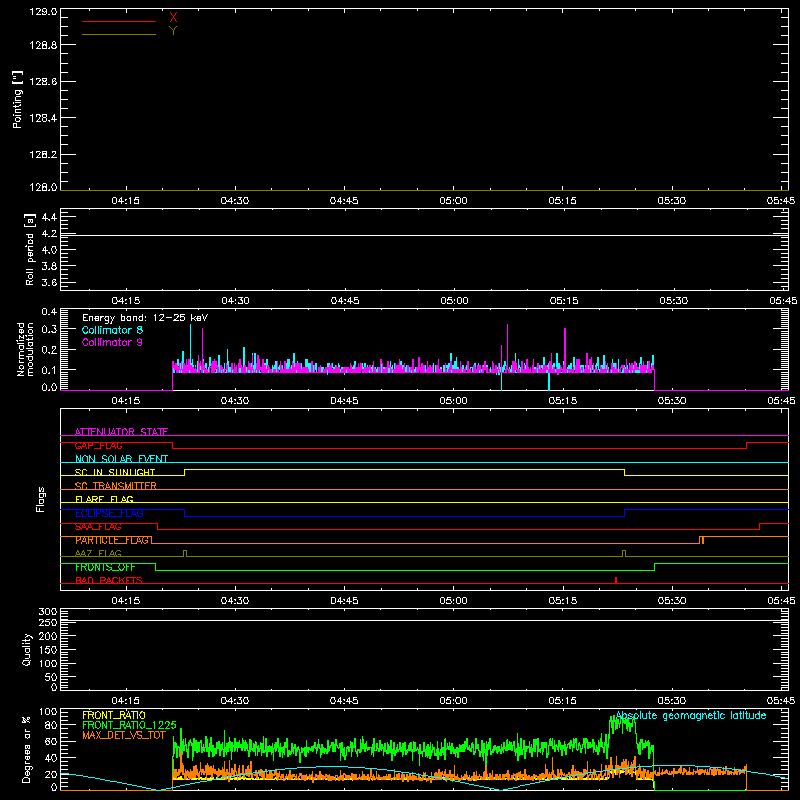Click the PARTICLE_FLAG double spike near 05:34

(x=702, y=540)
